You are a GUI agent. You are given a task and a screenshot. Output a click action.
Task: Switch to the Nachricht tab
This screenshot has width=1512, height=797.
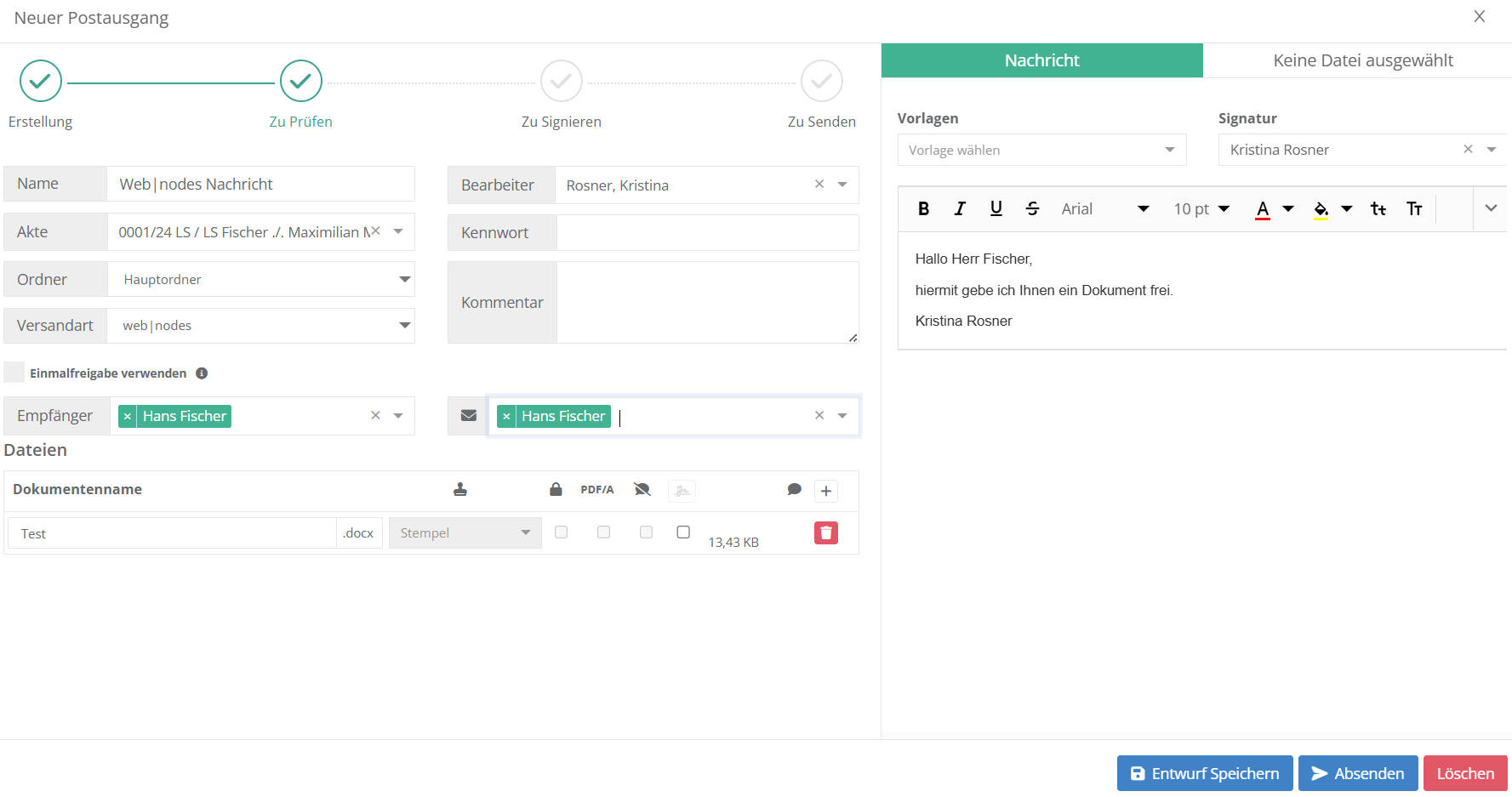(1041, 60)
